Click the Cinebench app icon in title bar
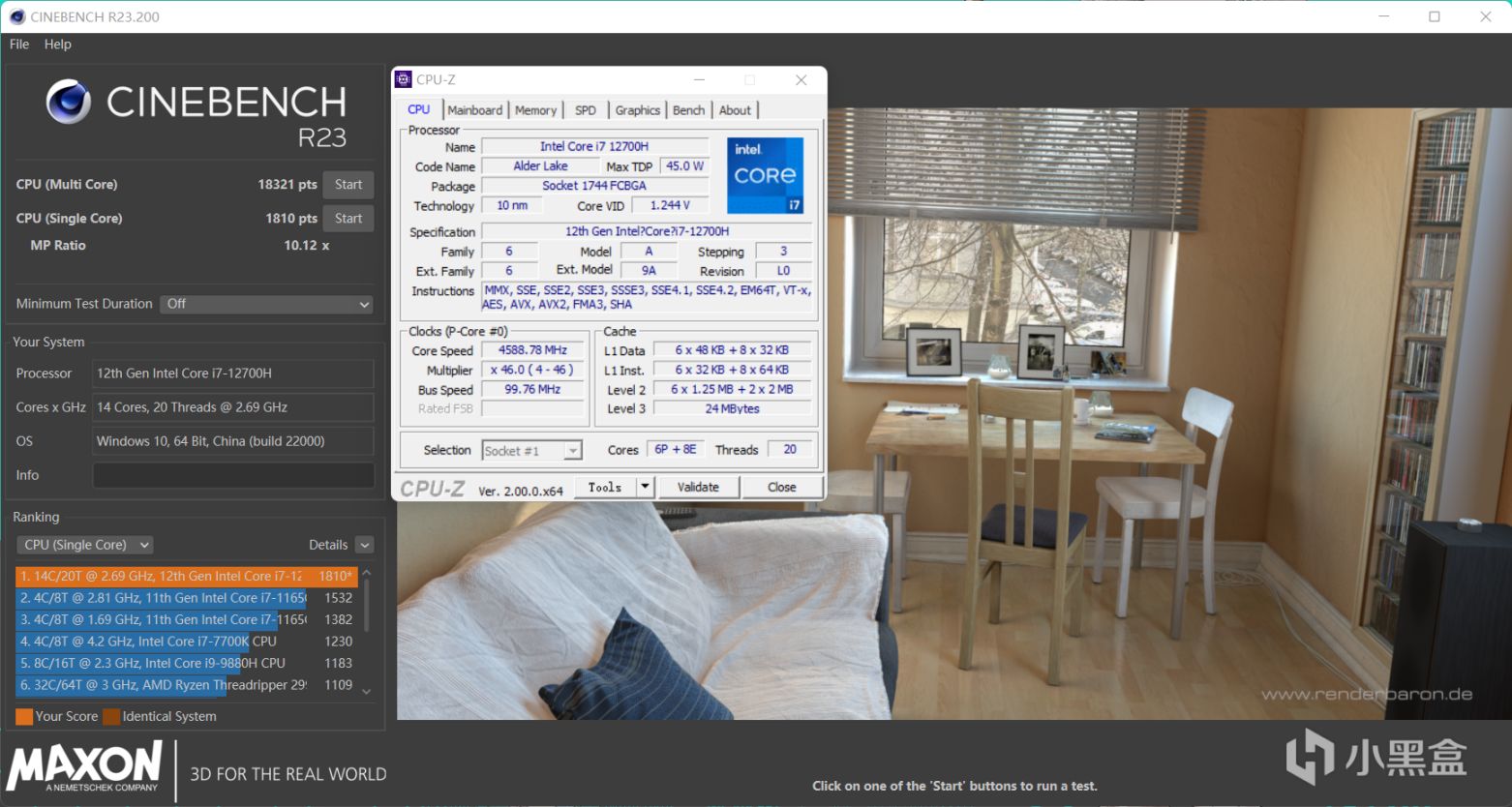Viewport: 1512px width, 807px height. click(x=16, y=16)
